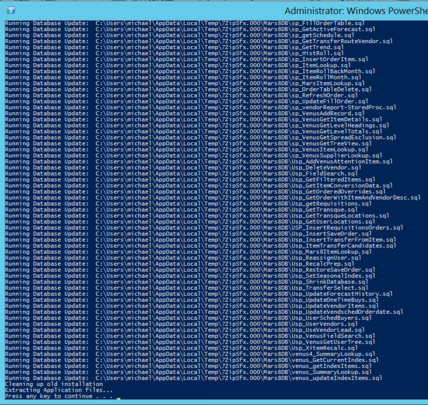Click the USP_InsertRequisitionsOrders.sql line
The height and width of the screenshot is (405, 428).
point(204,228)
